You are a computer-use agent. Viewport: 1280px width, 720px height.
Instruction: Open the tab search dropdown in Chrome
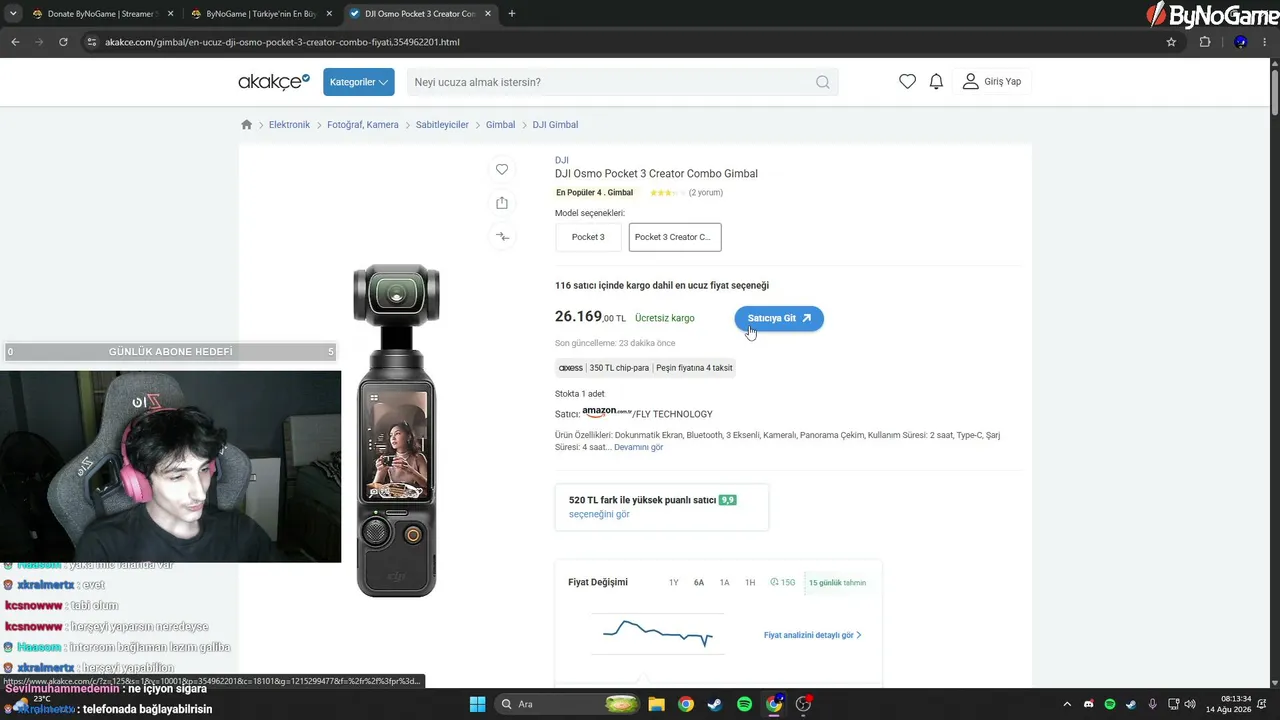[13, 14]
